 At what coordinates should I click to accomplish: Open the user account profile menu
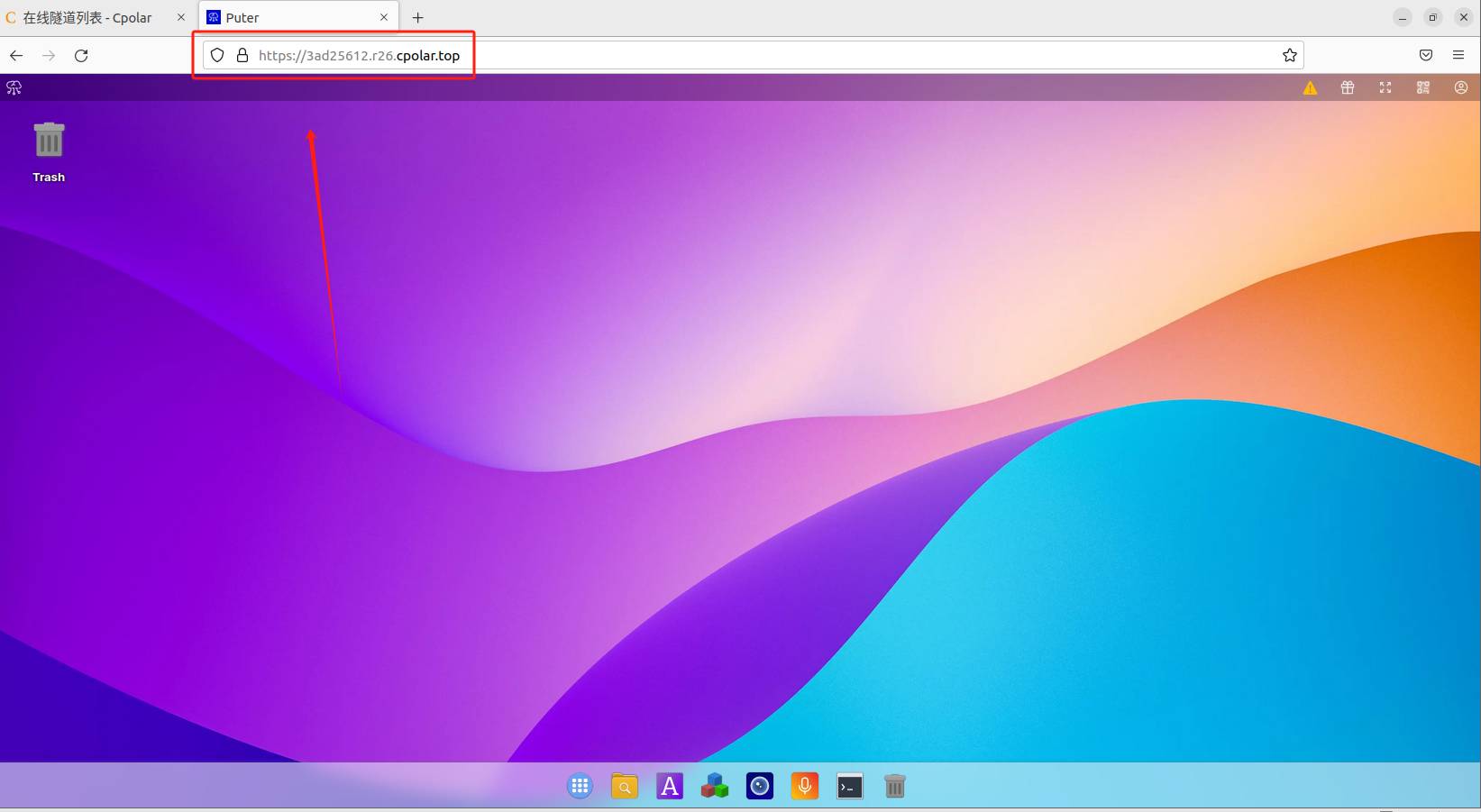tap(1461, 87)
